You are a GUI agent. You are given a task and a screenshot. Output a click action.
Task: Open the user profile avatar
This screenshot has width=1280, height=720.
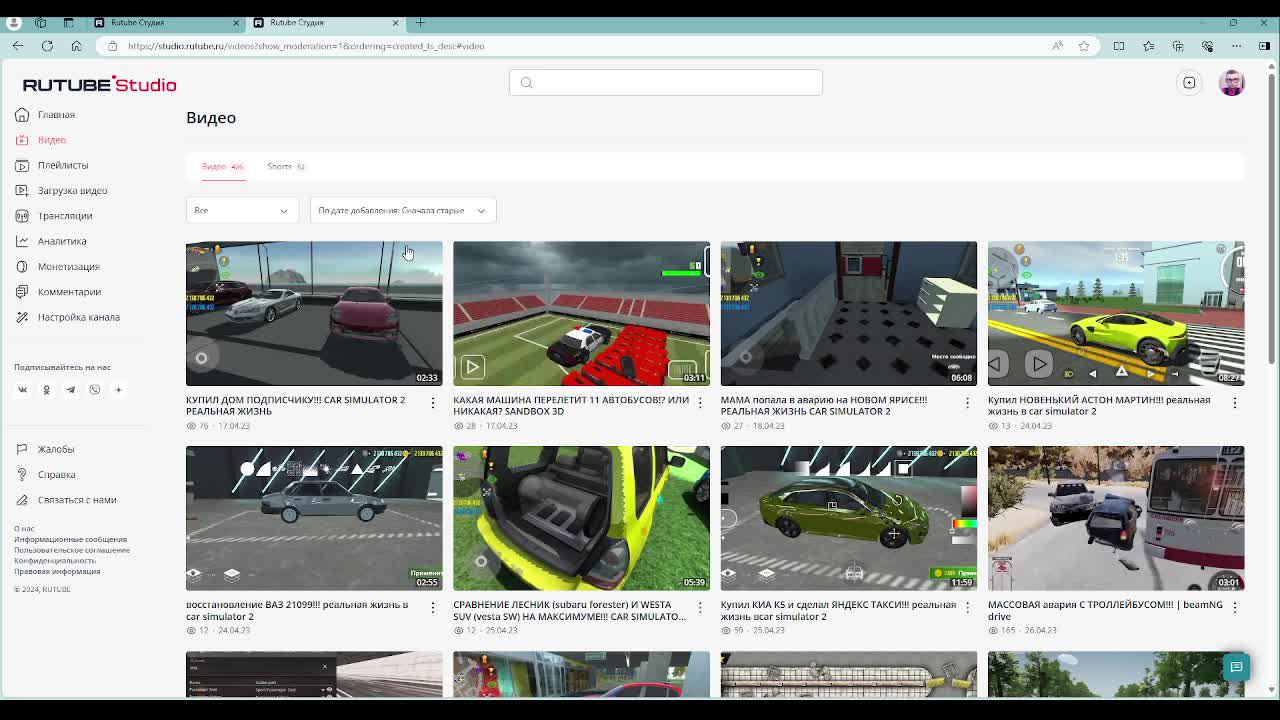(1232, 83)
